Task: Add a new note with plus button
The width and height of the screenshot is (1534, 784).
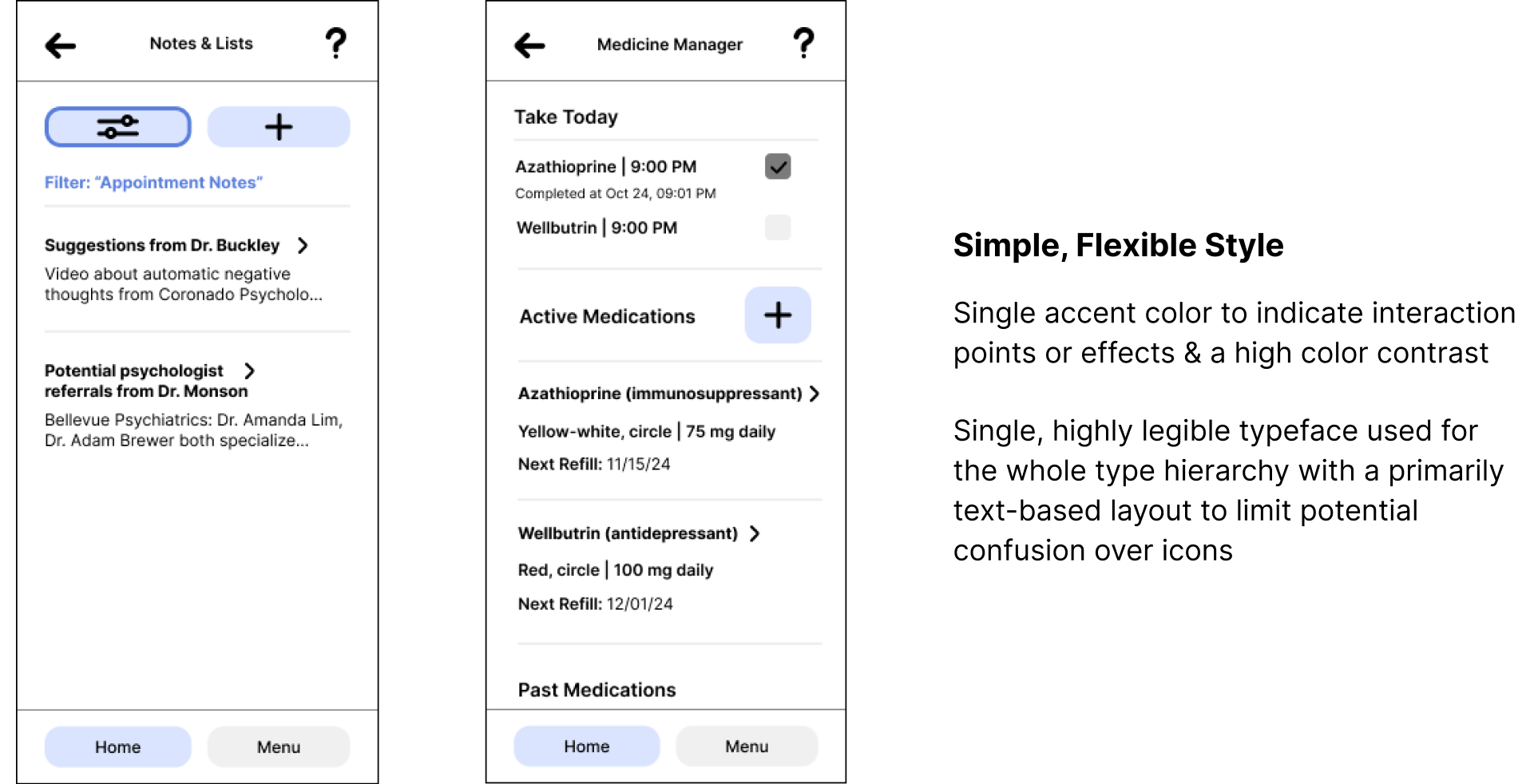Action: coord(279,127)
